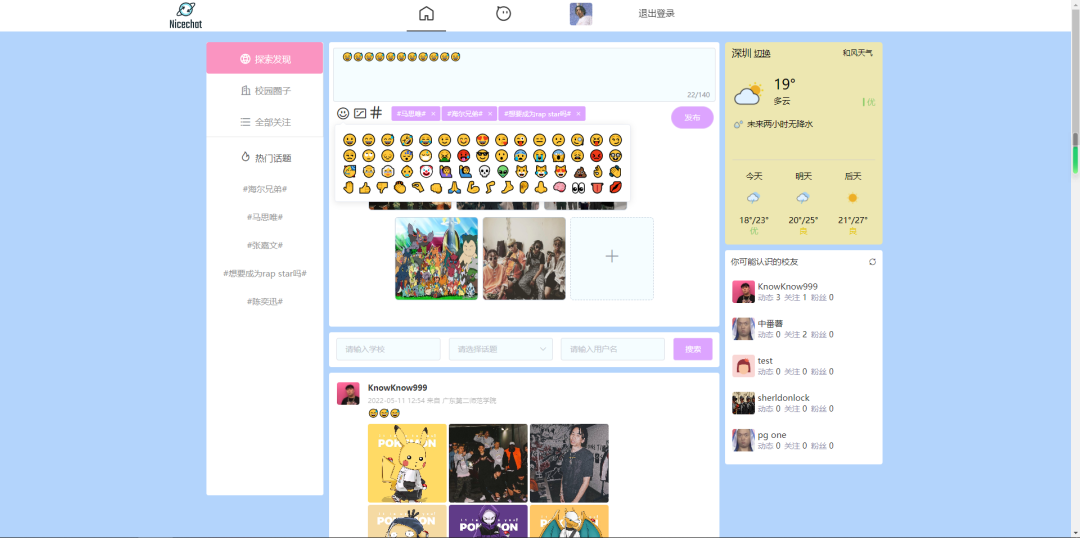Switch to 全部关注 in the sidebar
Viewport: 1080px width, 538px height.
click(x=264, y=122)
